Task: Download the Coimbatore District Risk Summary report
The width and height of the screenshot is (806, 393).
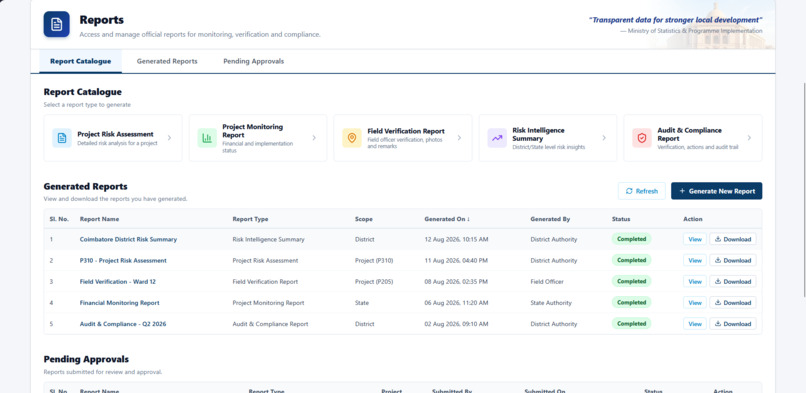Action: click(733, 239)
